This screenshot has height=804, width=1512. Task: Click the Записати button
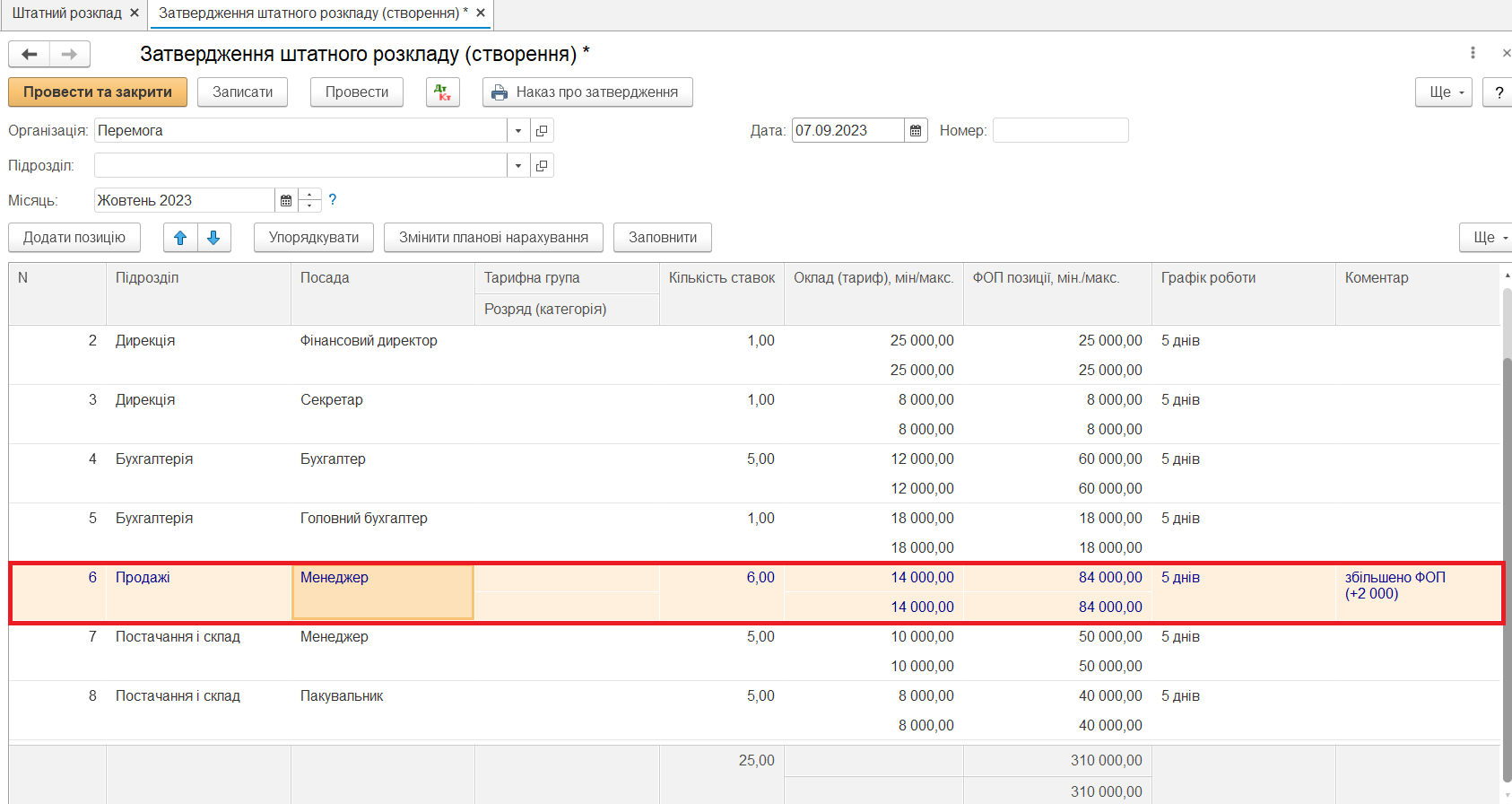243,92
